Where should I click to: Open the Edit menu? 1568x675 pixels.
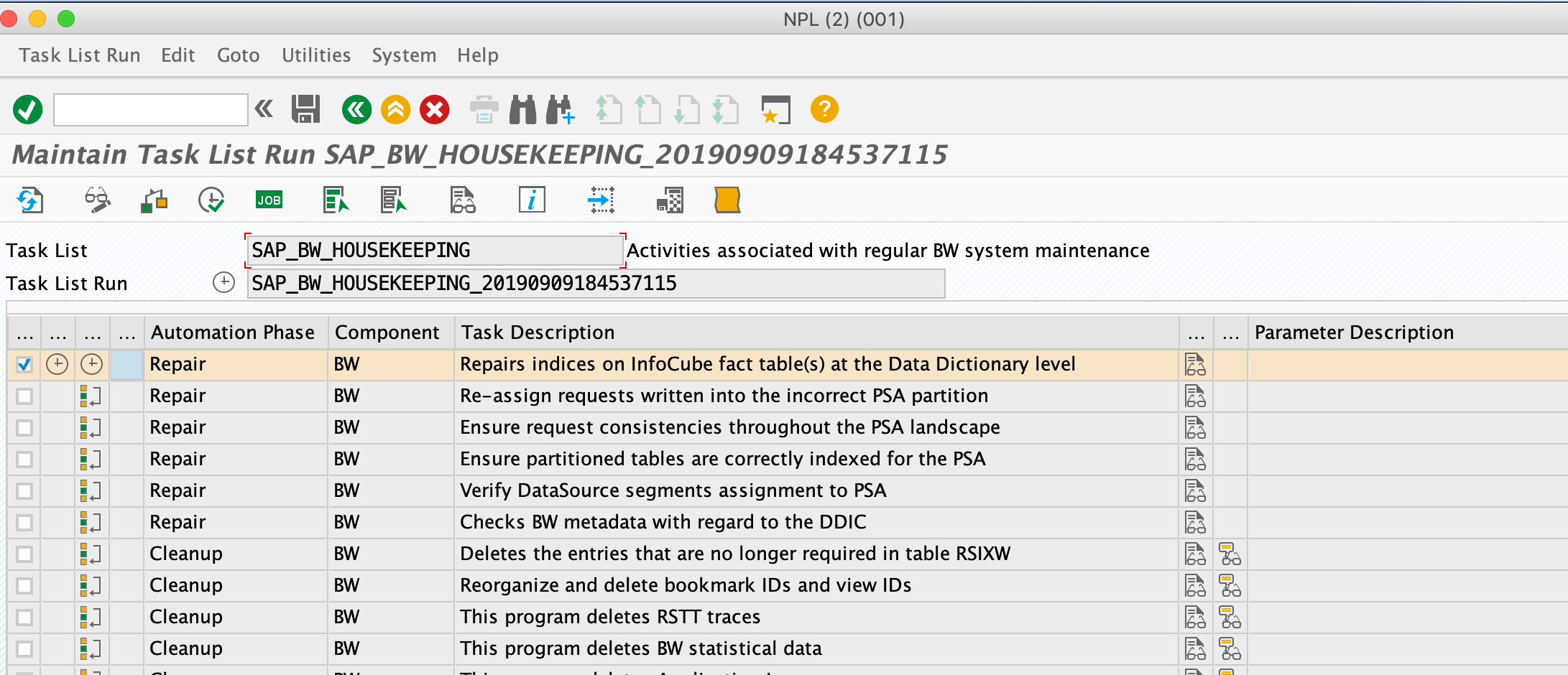coord(178,55)
